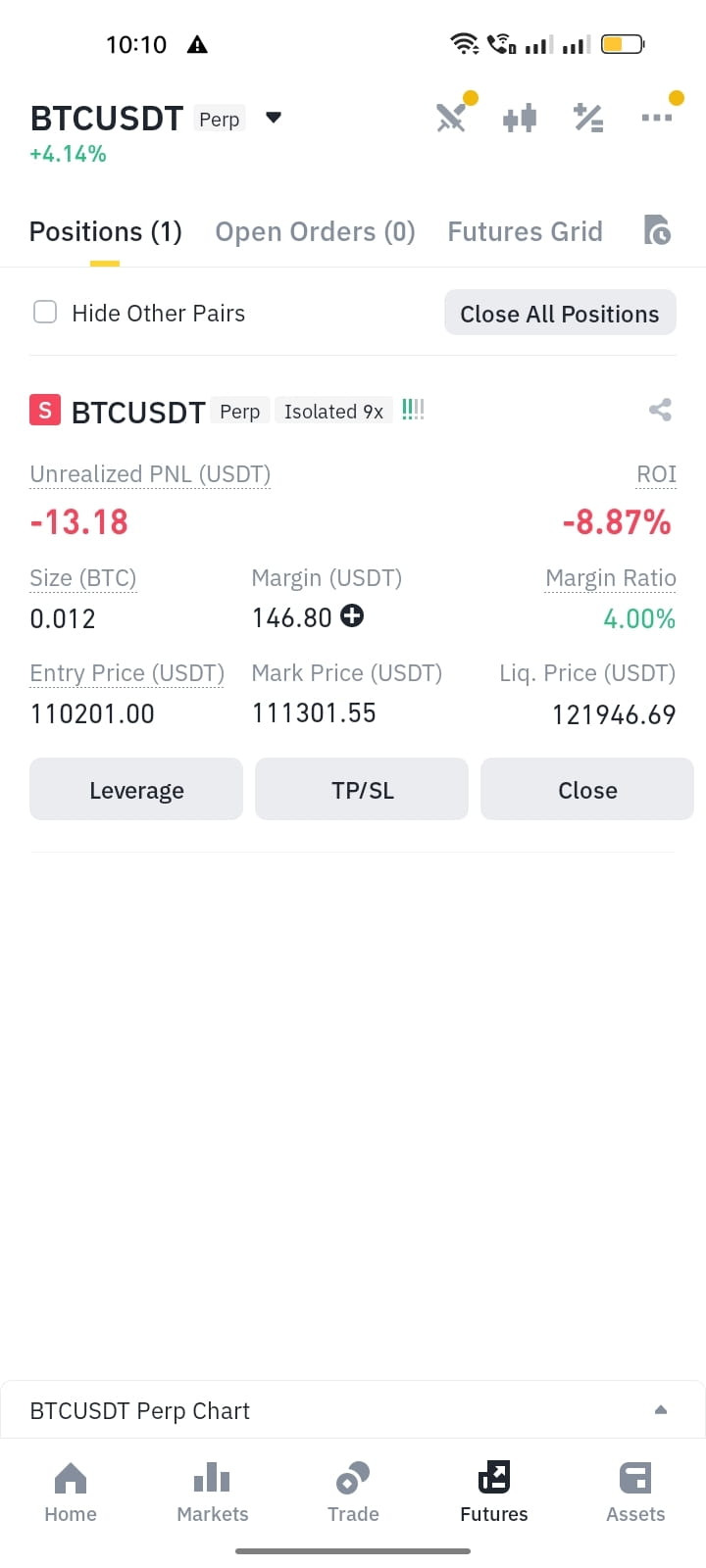Open the order history document icon
This screenshot has width=706, height=1568.
(657, 229)
